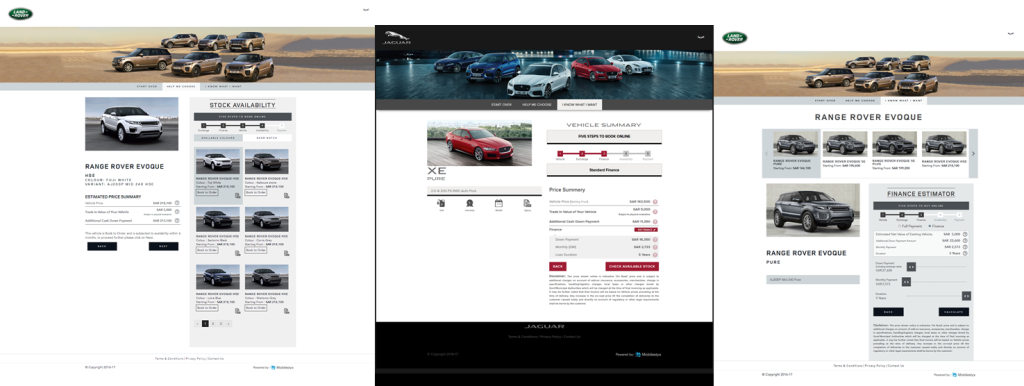The height and width of the screenshot is (386, 1024).
Task: Switch to the AVAILABLE COLOURS tab in Stock Availability
Action: coord(218,138)
